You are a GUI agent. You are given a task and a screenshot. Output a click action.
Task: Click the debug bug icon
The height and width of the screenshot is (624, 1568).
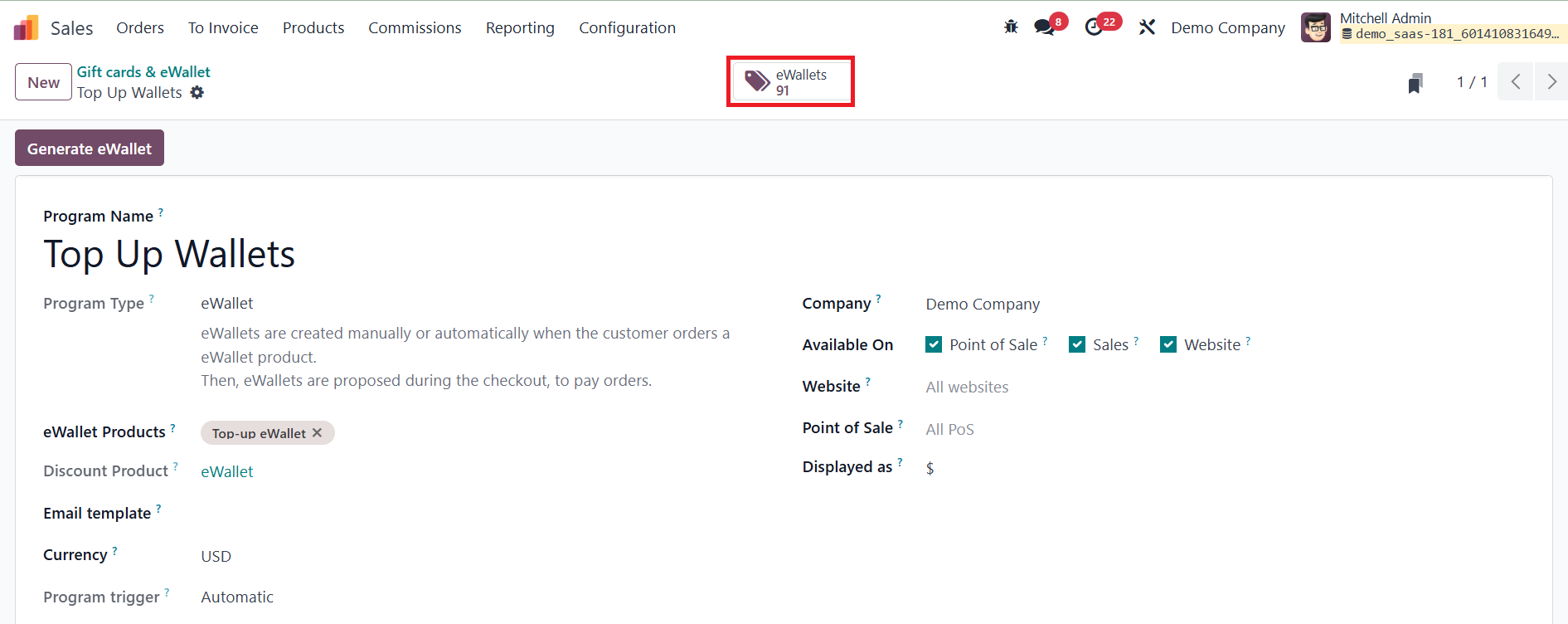coord(1011,27)
